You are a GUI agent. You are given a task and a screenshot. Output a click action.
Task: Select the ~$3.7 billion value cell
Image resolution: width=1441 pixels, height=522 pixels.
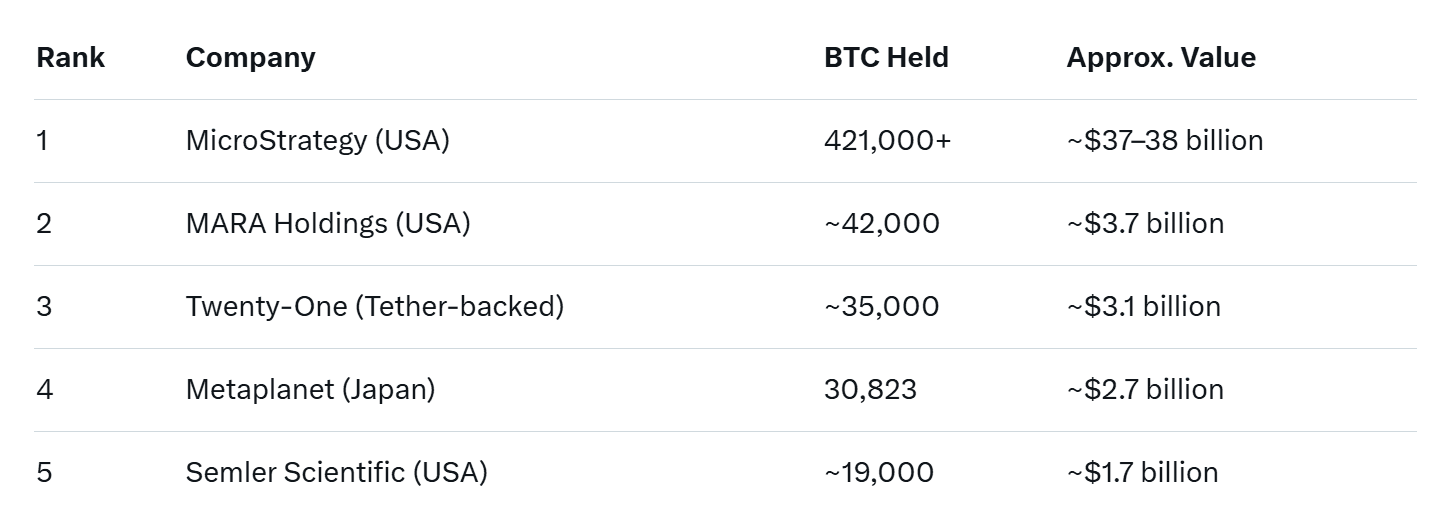click(1145, 224)
